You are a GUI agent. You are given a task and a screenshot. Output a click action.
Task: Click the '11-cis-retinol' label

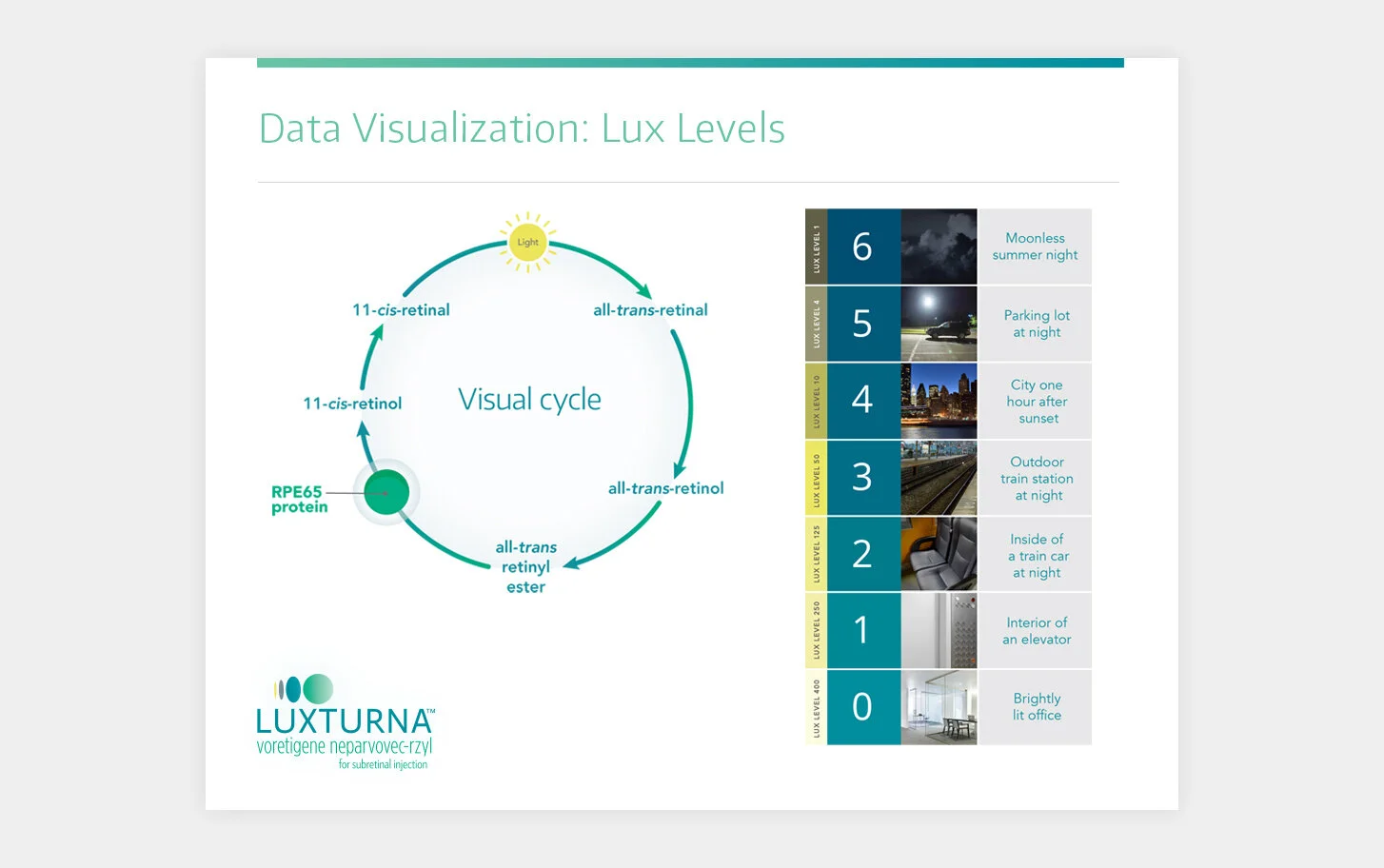pos(352,404)
